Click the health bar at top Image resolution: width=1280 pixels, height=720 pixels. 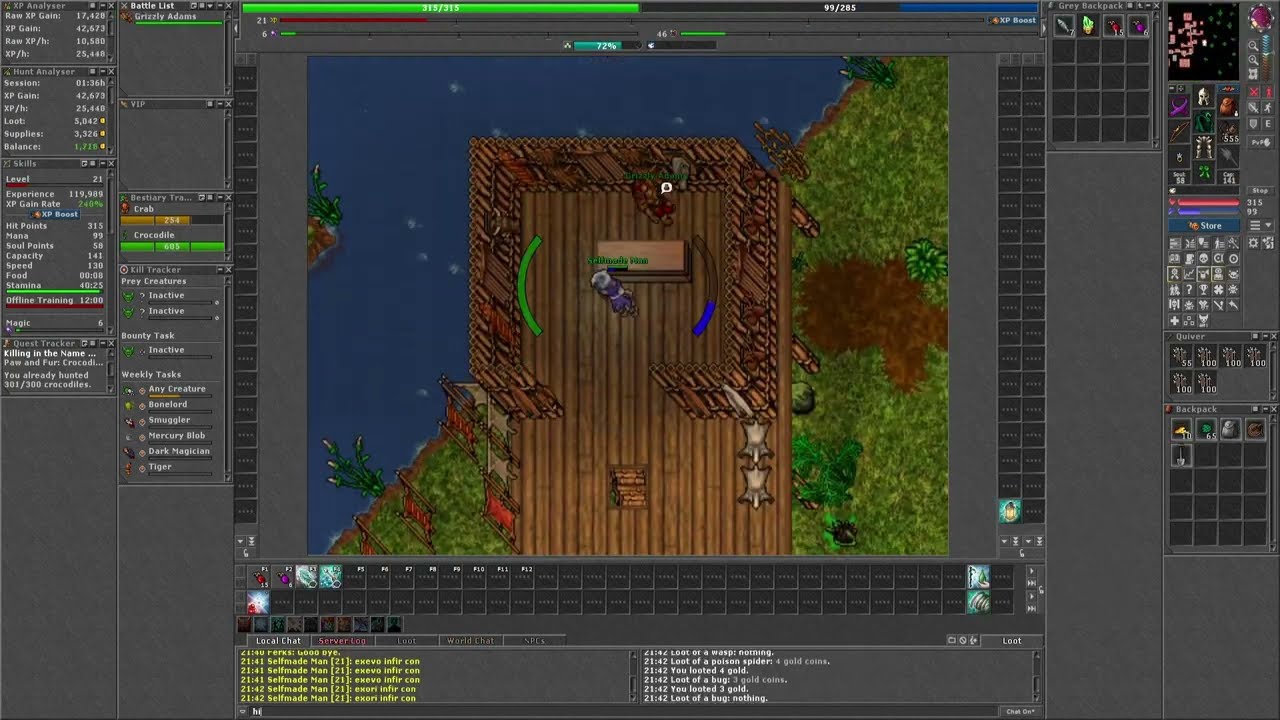[x=440, y=8]
